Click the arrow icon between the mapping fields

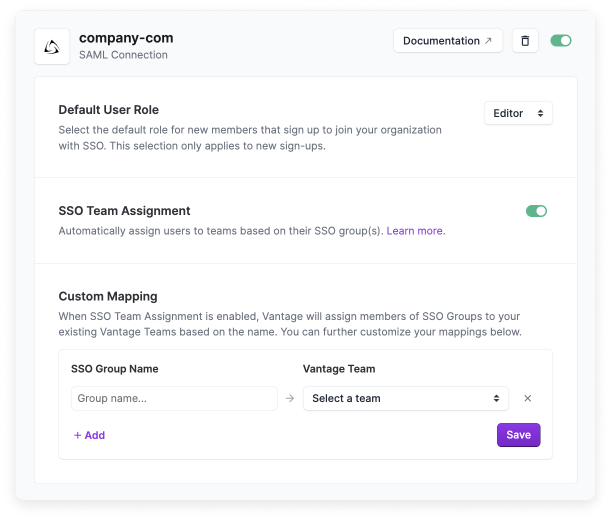tap(290, 399)
